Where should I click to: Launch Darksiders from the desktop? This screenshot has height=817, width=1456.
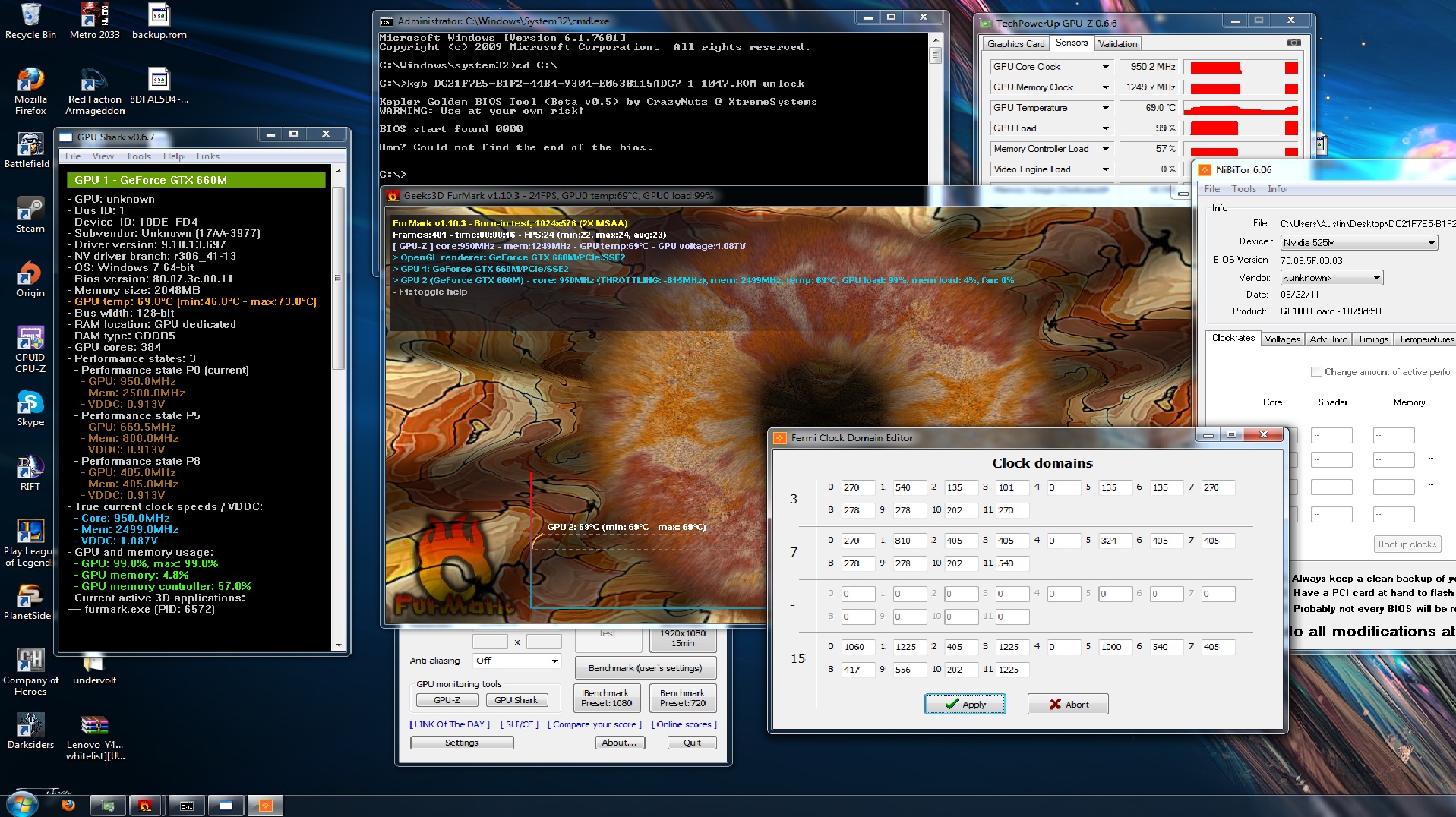30,731
